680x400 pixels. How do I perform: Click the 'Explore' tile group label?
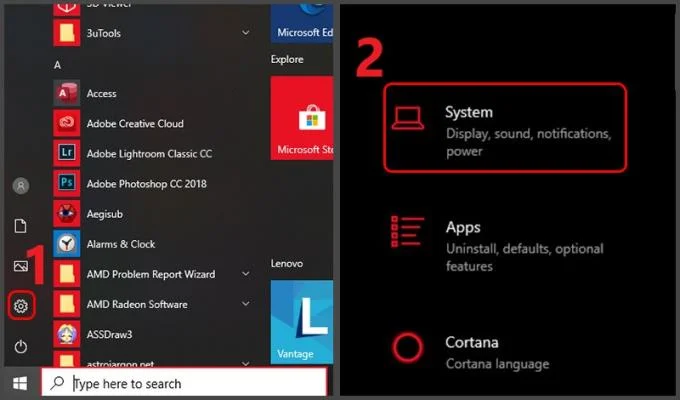pyautogui.click(x=287, y=59)
